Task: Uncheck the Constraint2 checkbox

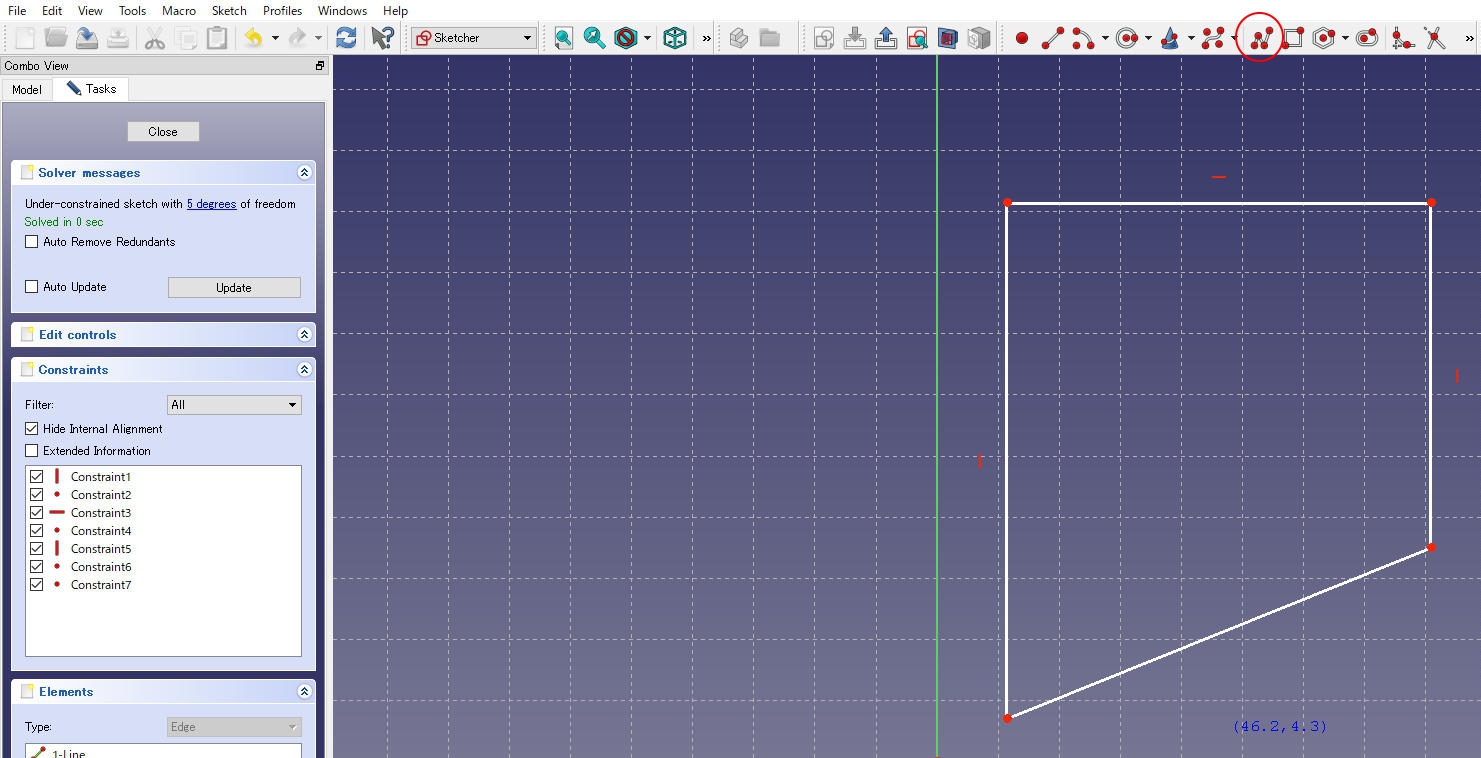Action: pos(37,495)
